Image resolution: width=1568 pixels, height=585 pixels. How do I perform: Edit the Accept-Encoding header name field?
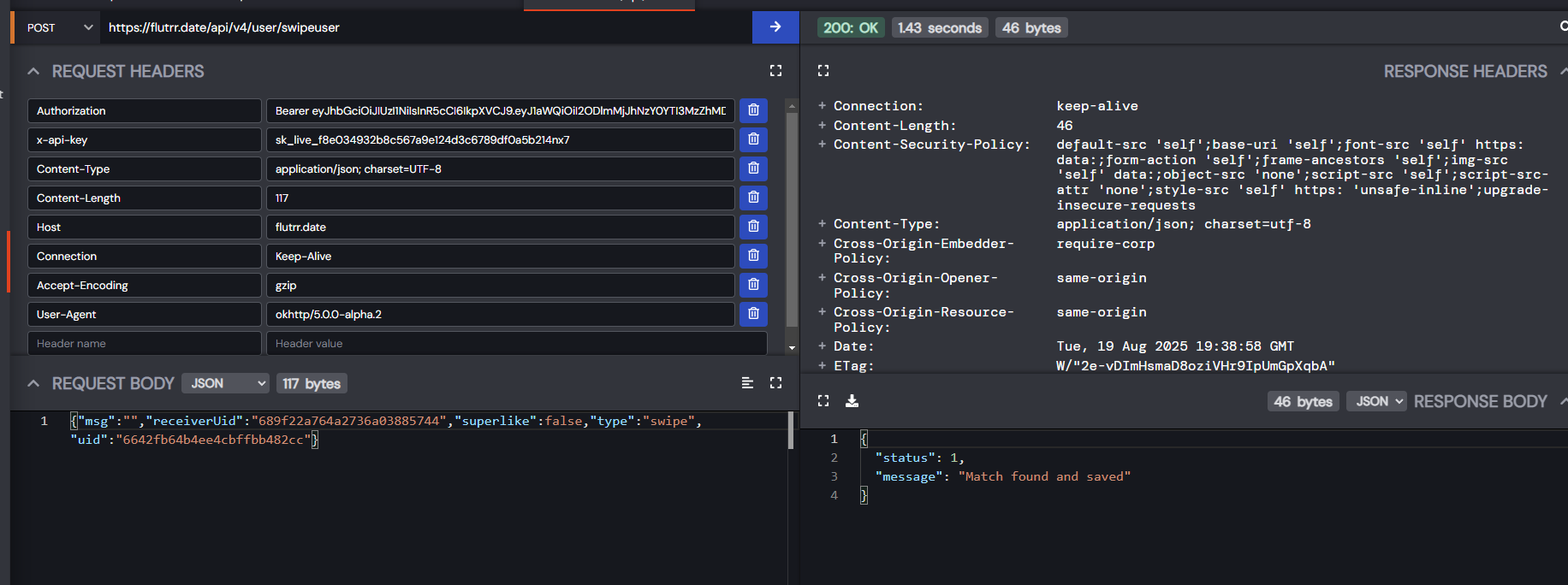point(145,285)
